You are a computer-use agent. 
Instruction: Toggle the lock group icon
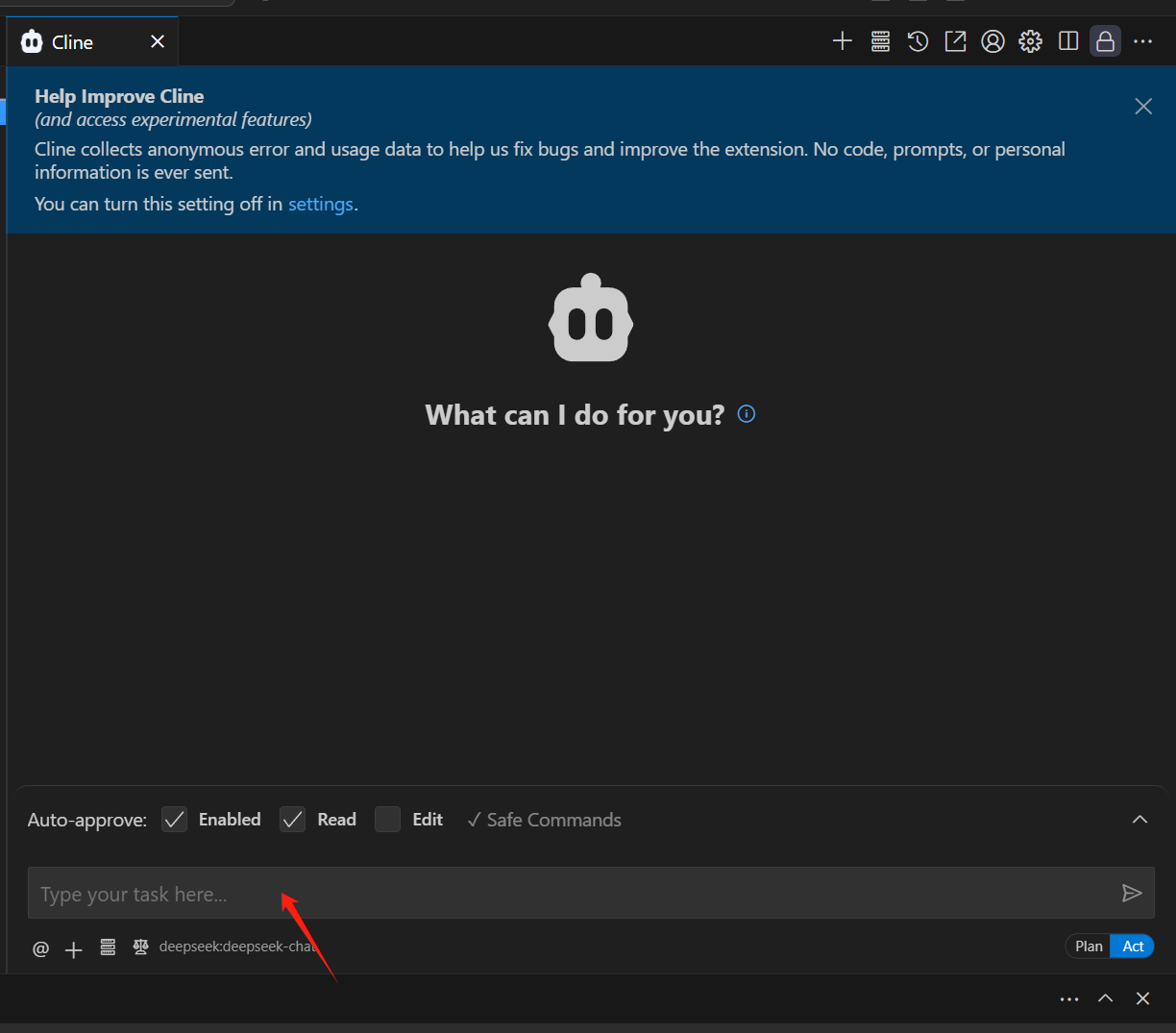(x=1105, y=41)
